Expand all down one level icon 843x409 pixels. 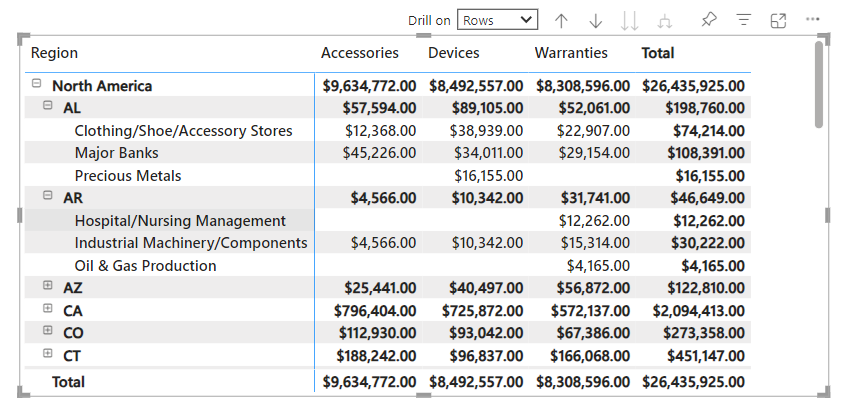[663, 20]
